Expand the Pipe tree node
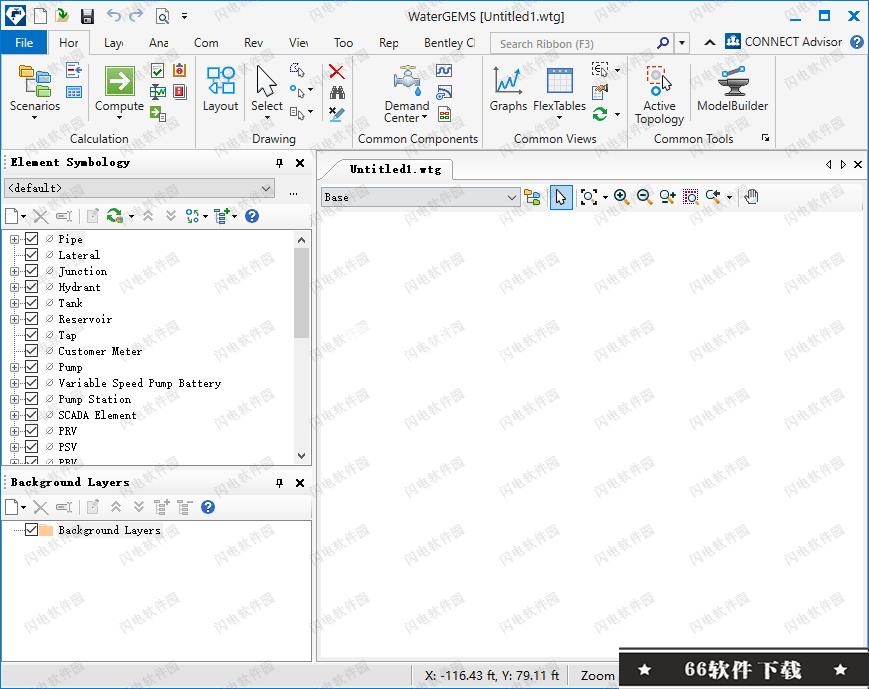Image resolution: width=869 pixels, height=689 pixels. click(14, 239)
